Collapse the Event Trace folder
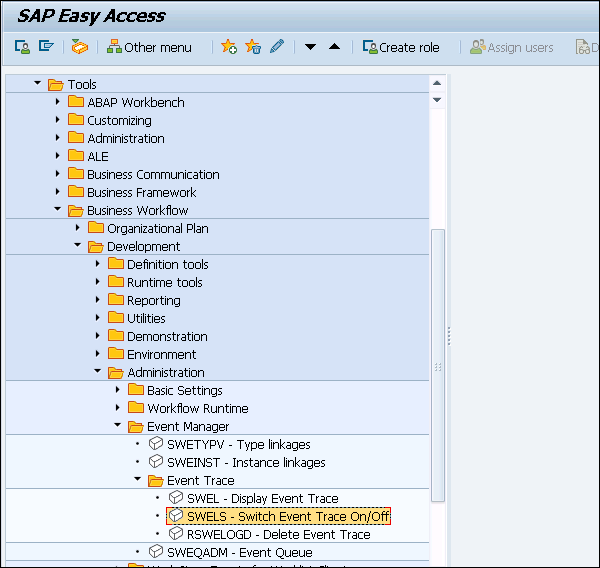 138,480
